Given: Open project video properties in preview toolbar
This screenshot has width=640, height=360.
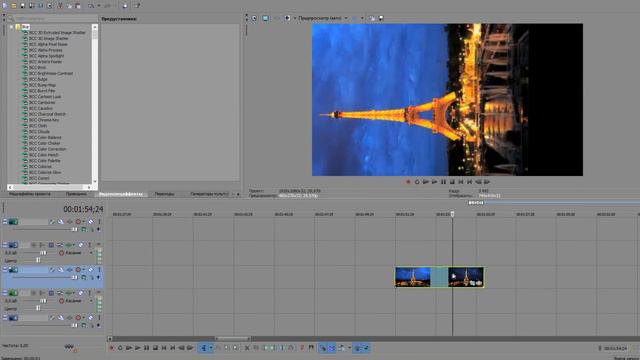Looking at the screenshot, I should click(254, 18).
